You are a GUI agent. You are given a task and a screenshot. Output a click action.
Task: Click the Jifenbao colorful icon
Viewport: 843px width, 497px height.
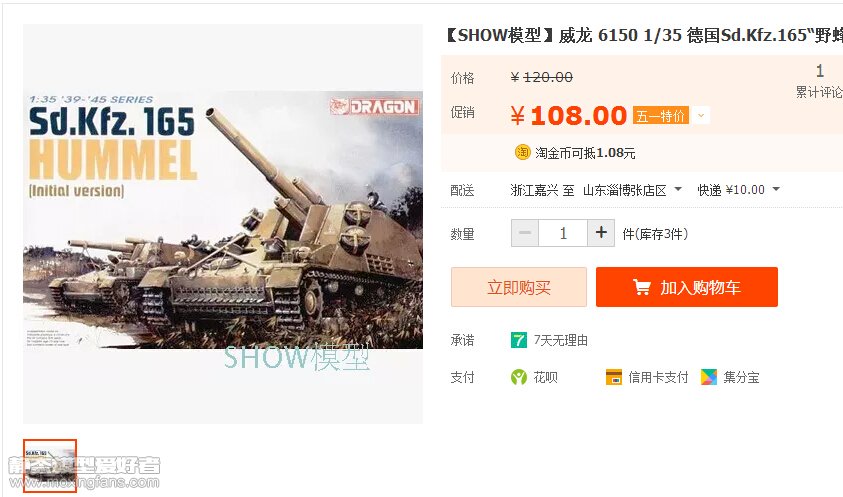709,377
